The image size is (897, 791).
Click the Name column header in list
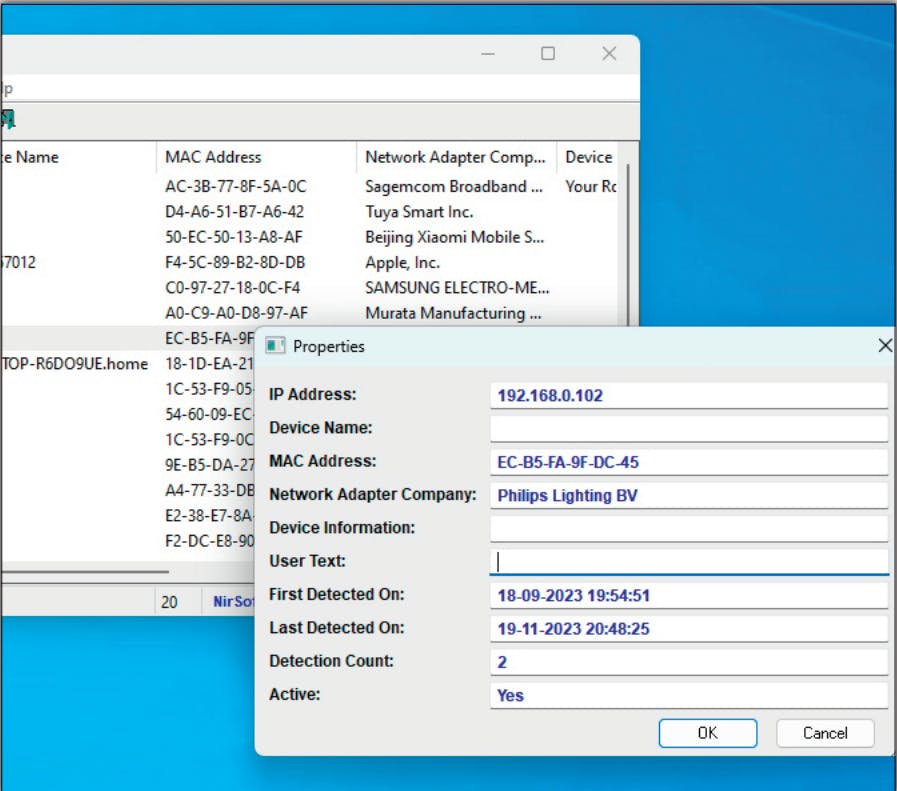coord(78,157)
